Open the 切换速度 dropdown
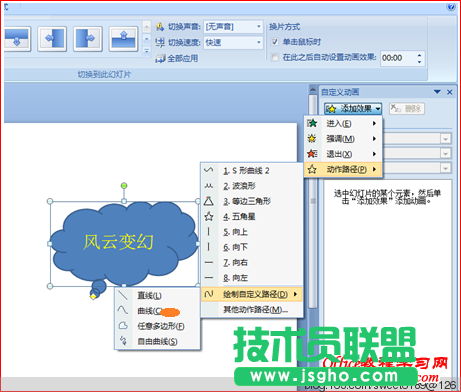The height and width of the screenshot is (392, 461). click(x=259, y=42)
